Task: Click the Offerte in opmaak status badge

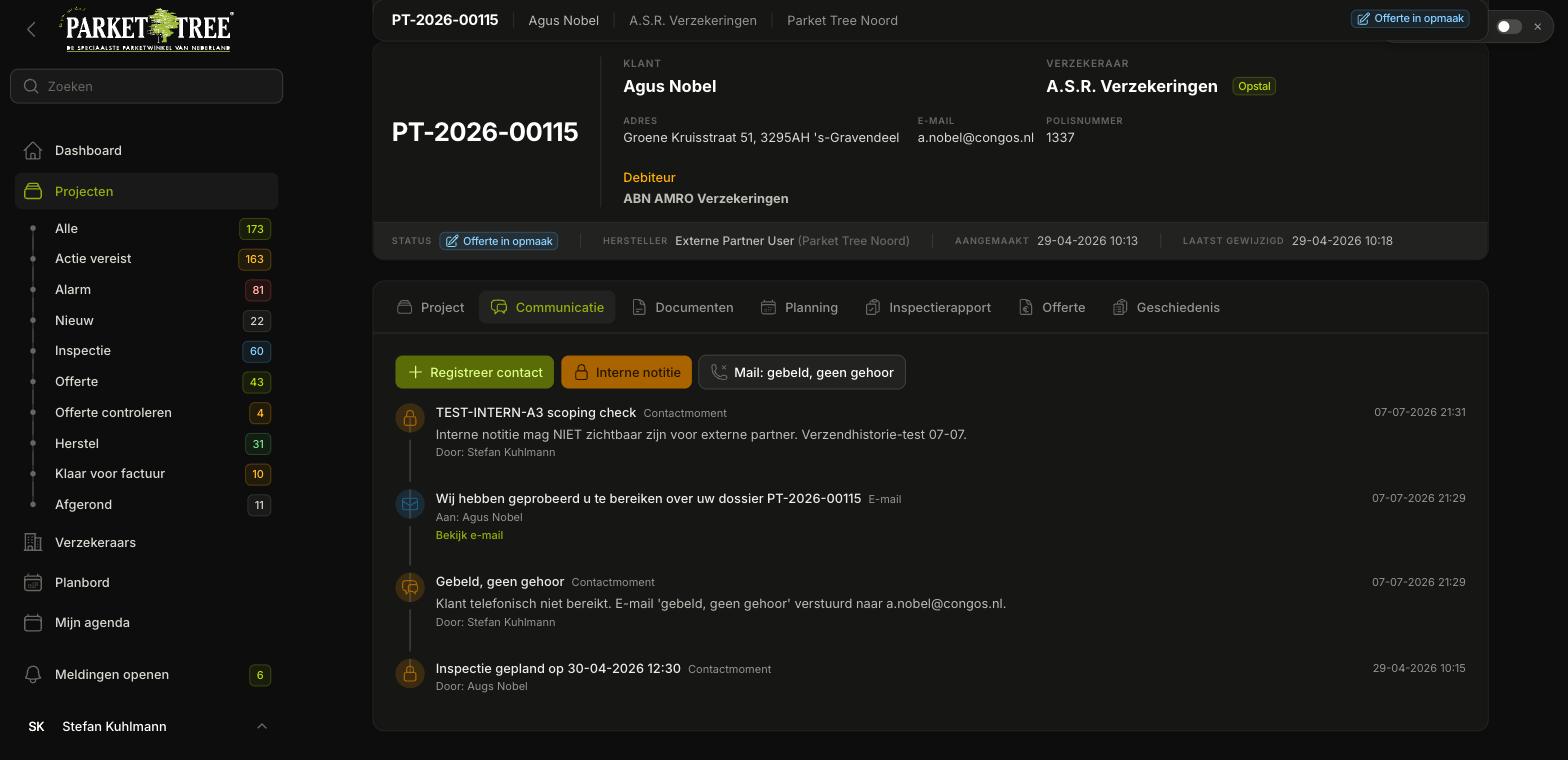Action: click(499, 241)
